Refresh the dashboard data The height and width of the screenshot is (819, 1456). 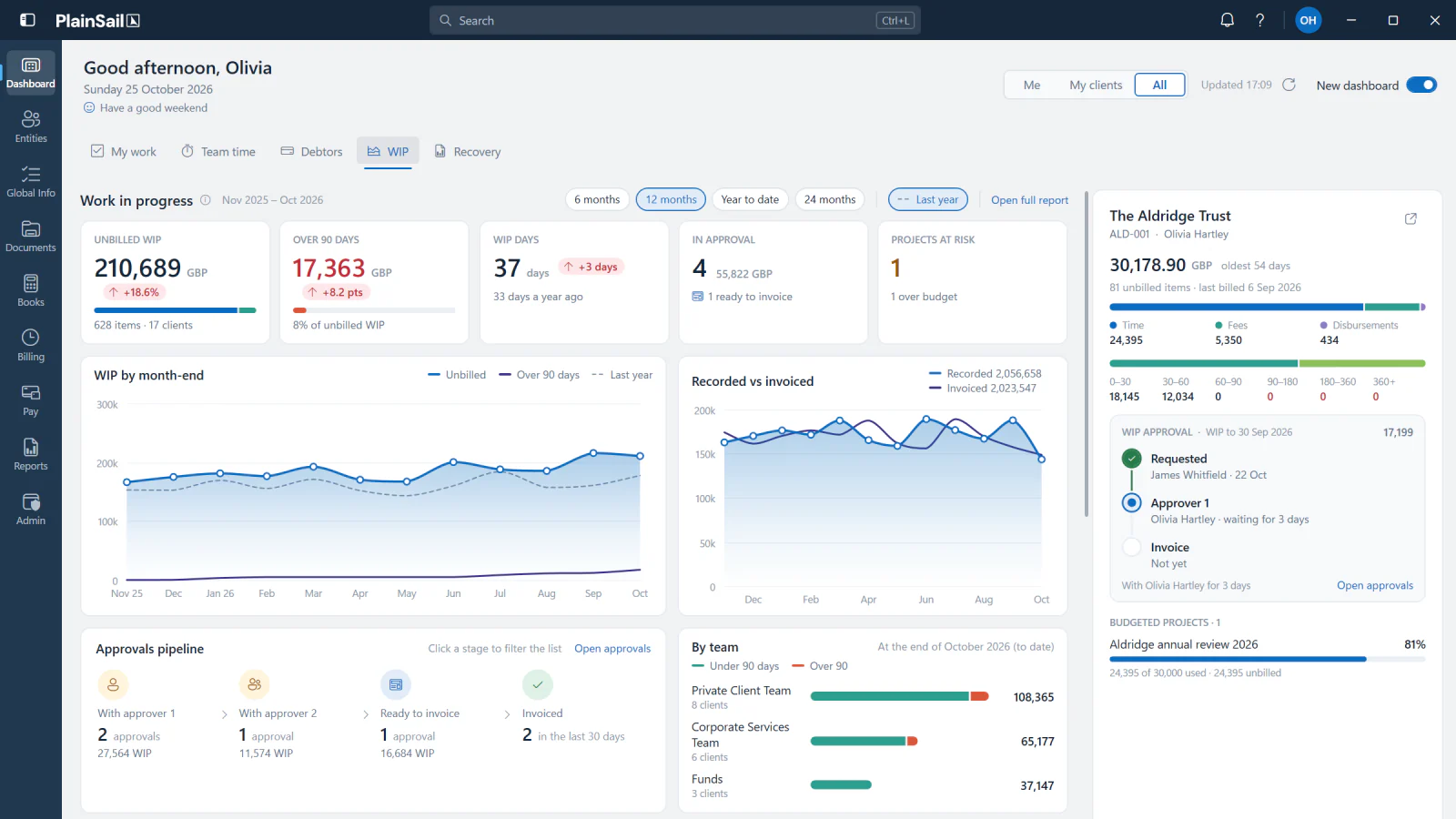[x=1289, y=85]
